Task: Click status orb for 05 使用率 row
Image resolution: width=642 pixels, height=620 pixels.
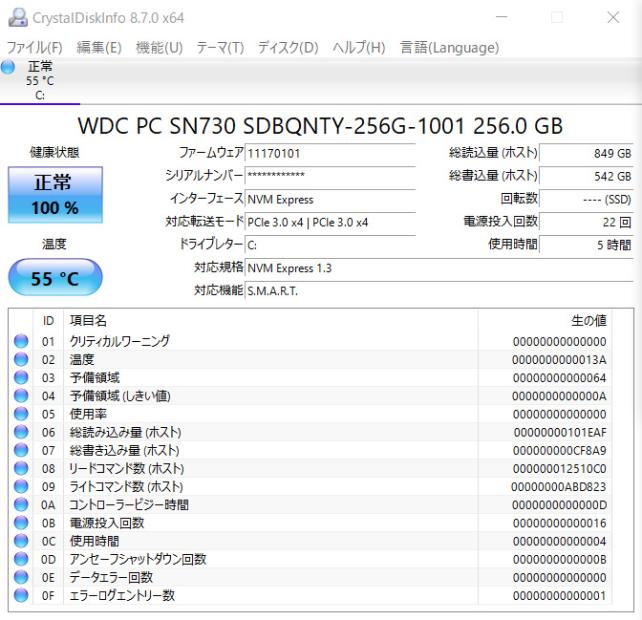Action: click(21, 414)
